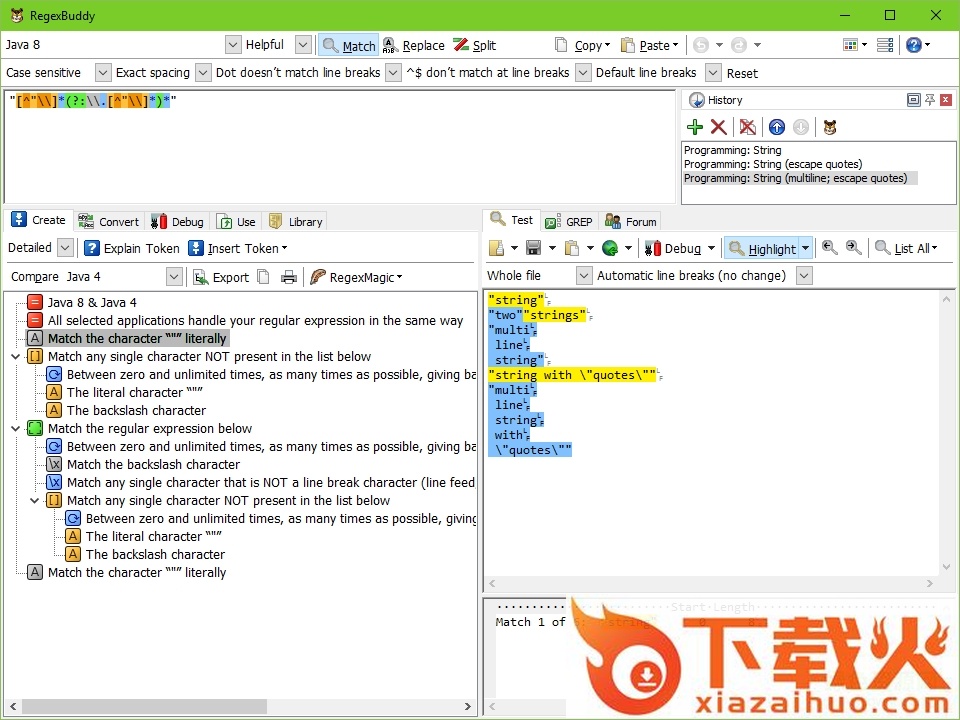The height and width of the screenshot is (720, 960).
Task: Open the Forum tab
Action: pos(631,222)
